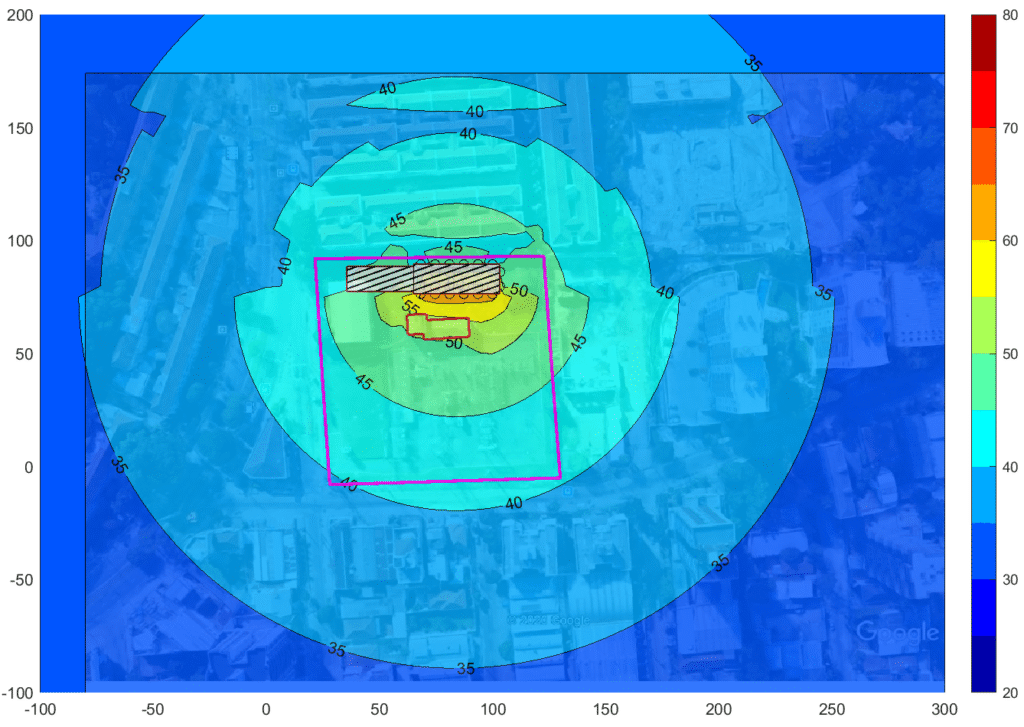Pick the orange colorbar band above 60
1024x727 pixels.
(984, 212)
